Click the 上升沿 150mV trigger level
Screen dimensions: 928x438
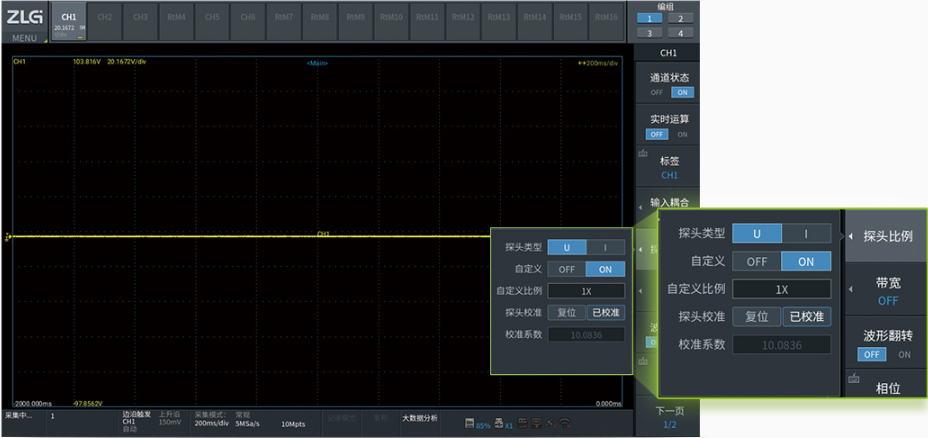point(169,420)
